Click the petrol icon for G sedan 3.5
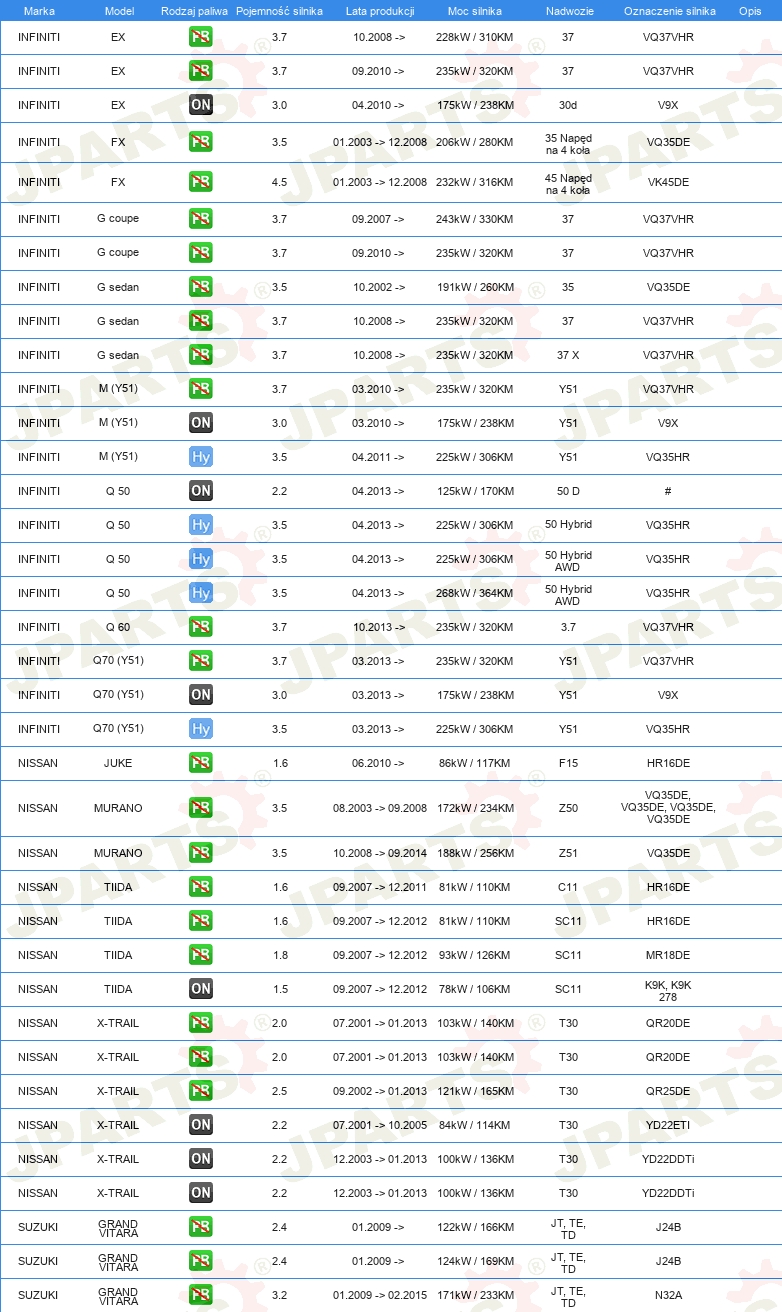The image size is (782, 1312). click(201, 287)
